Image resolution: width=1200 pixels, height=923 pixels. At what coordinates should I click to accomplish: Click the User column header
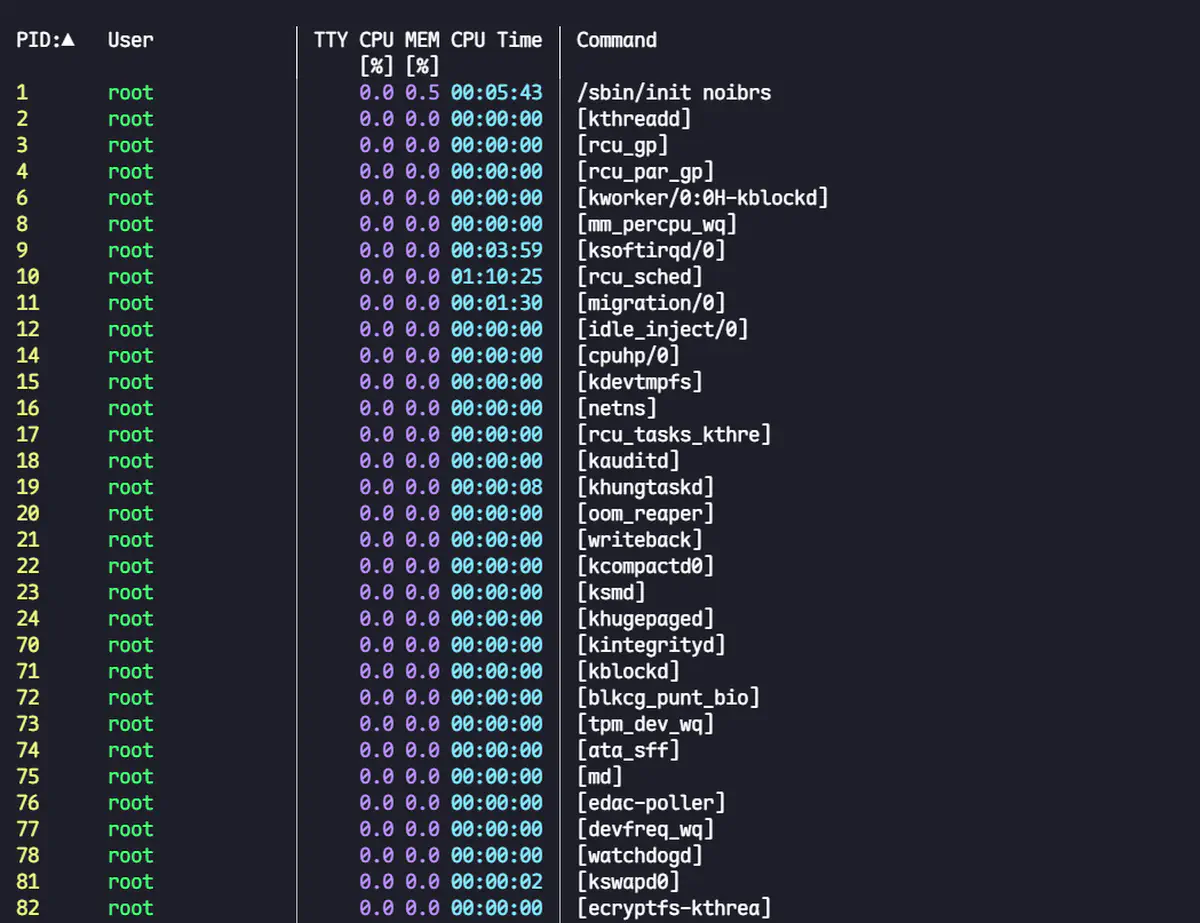[130, 41]
